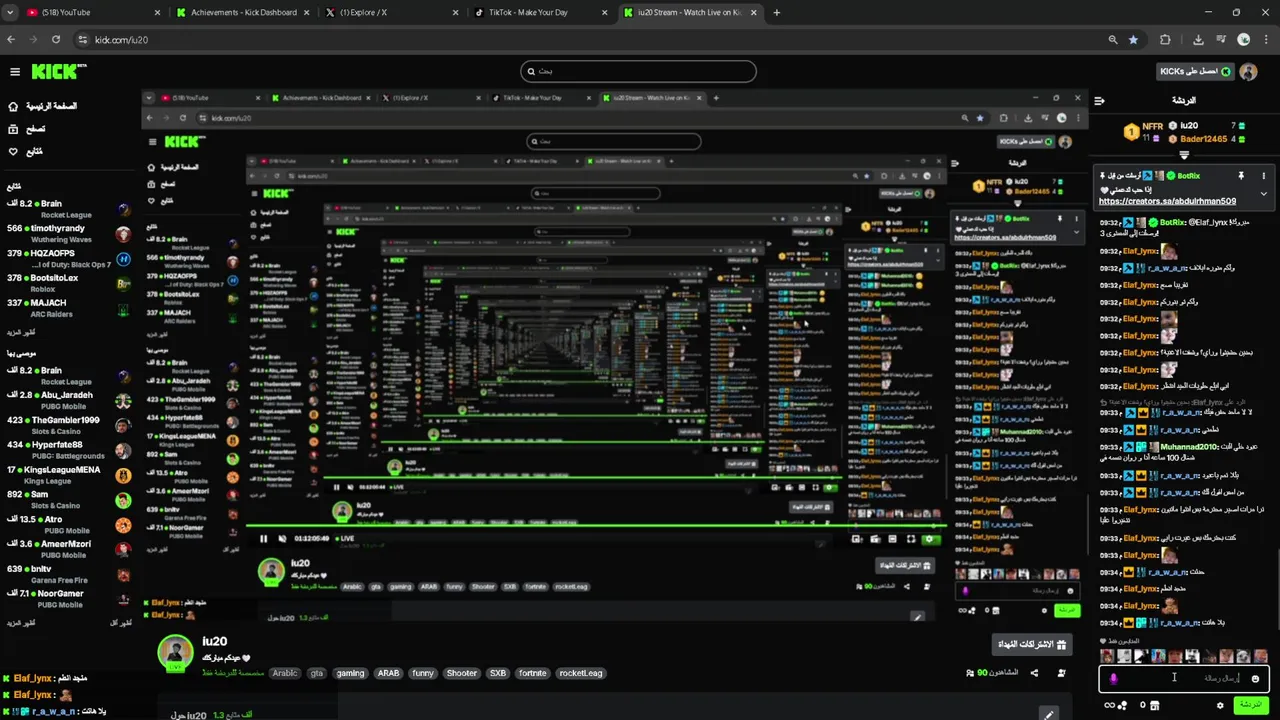Open KingsLeagueMENA recommended channel

point(69,475)
